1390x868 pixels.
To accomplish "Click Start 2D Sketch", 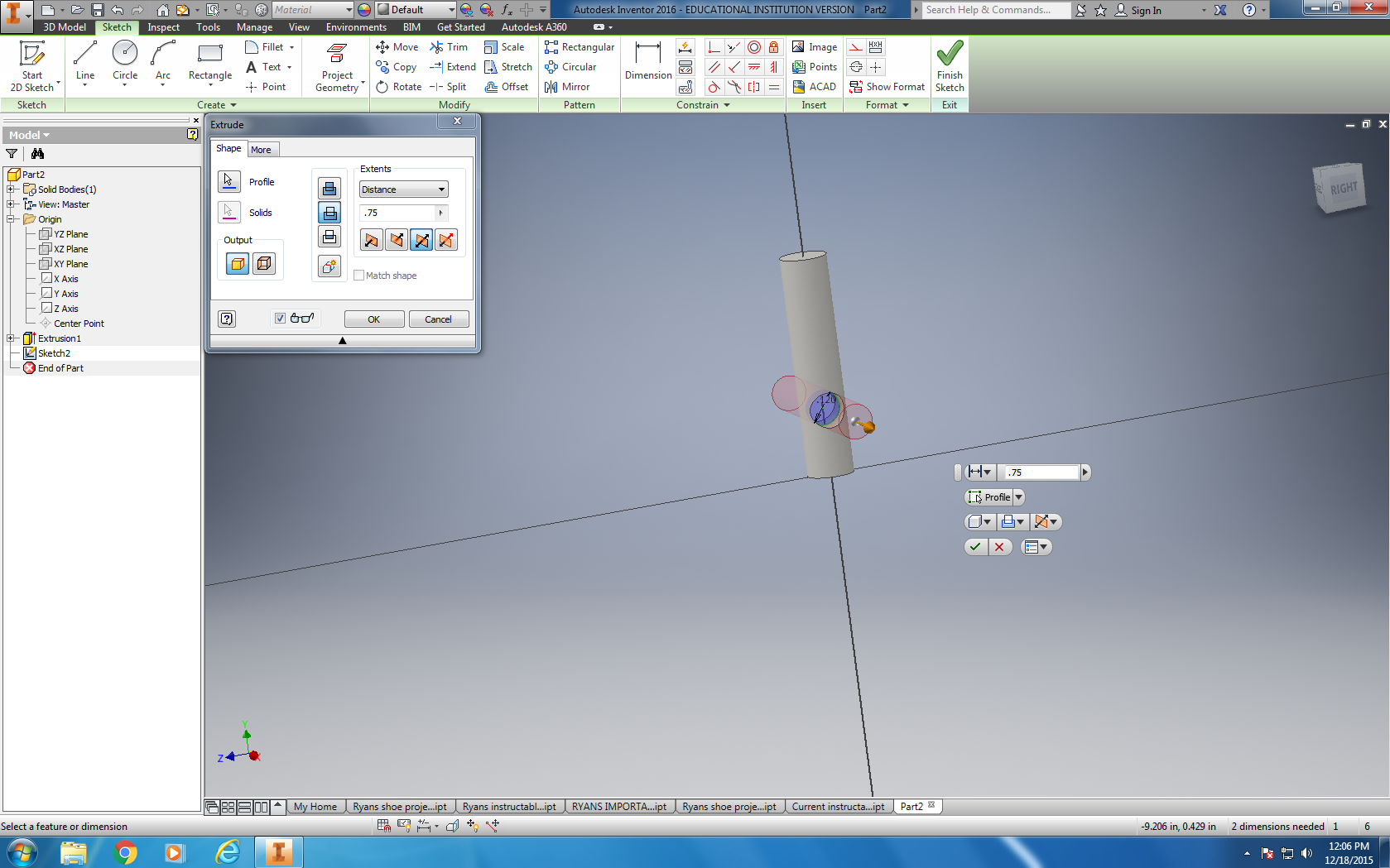I will click(31, 66).
